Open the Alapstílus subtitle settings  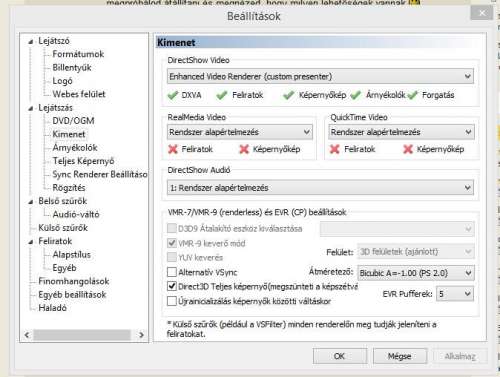tap(72, 254)
